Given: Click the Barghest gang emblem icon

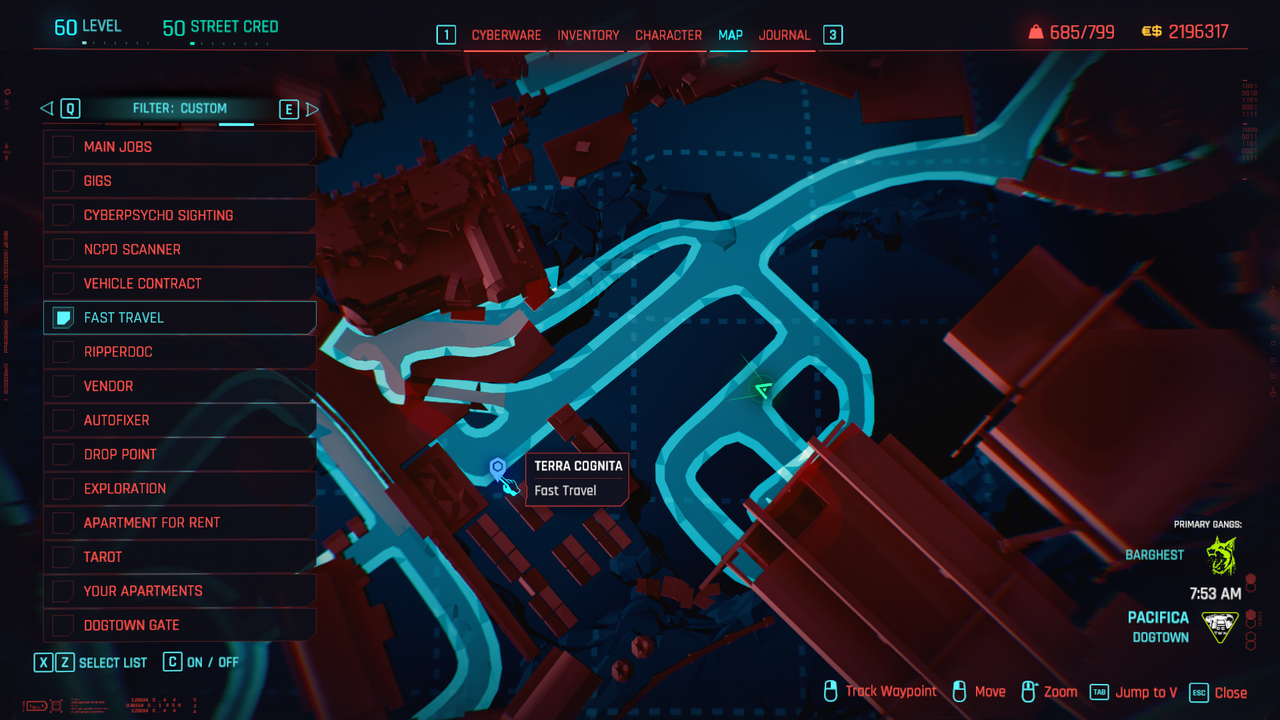Looking at the screenshot, I should click(x=1221, y=556).
